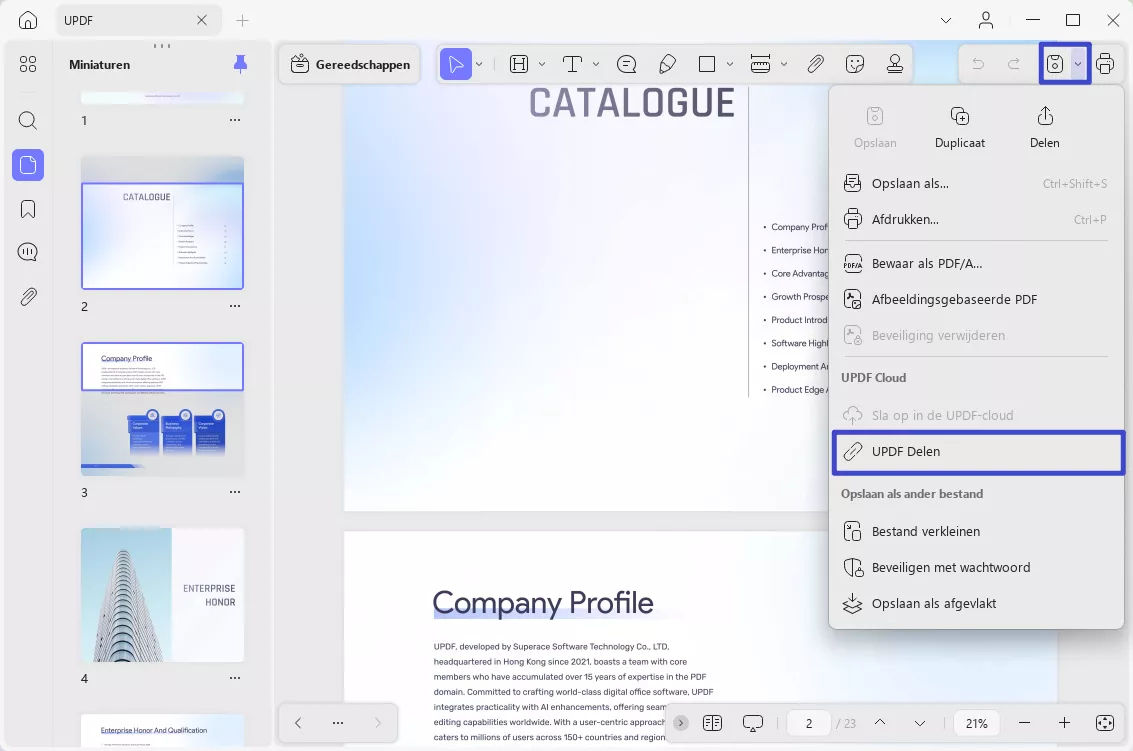The height and width of the screenshot is (751, 1133).
Task: Add a sticky note comment
Action: click(626, 64)
